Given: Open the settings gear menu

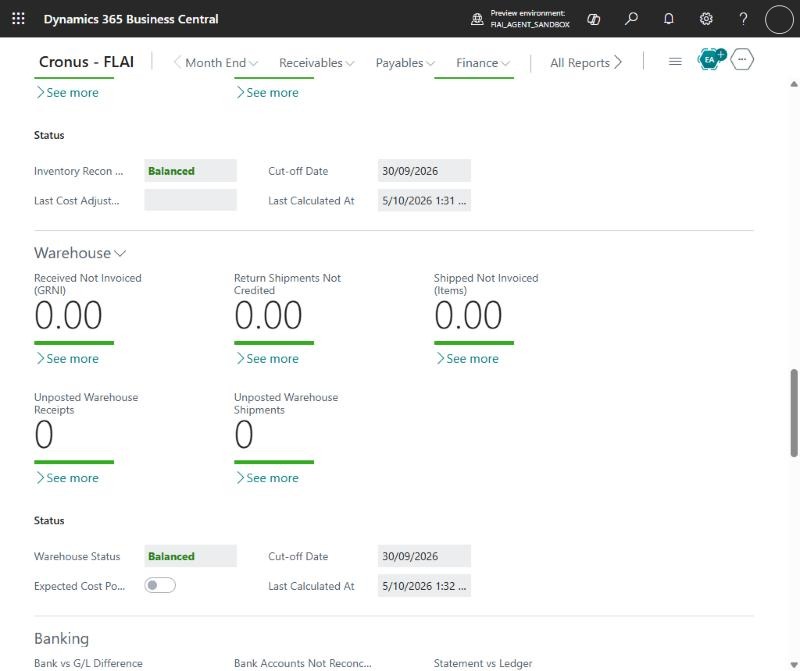Looking at the screenshot, I should [x=706, y=19].
